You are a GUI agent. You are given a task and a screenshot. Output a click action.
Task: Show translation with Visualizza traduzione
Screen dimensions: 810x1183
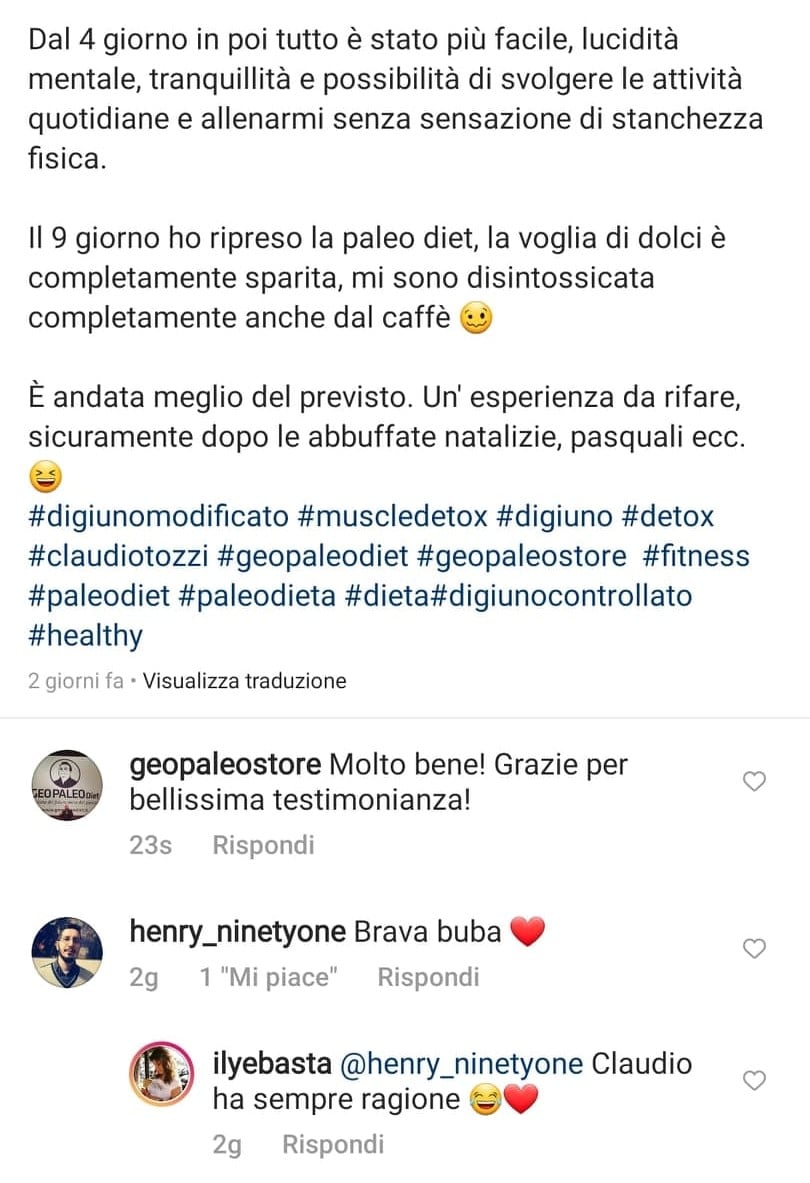pyautogui.click(x=244, y=681)
